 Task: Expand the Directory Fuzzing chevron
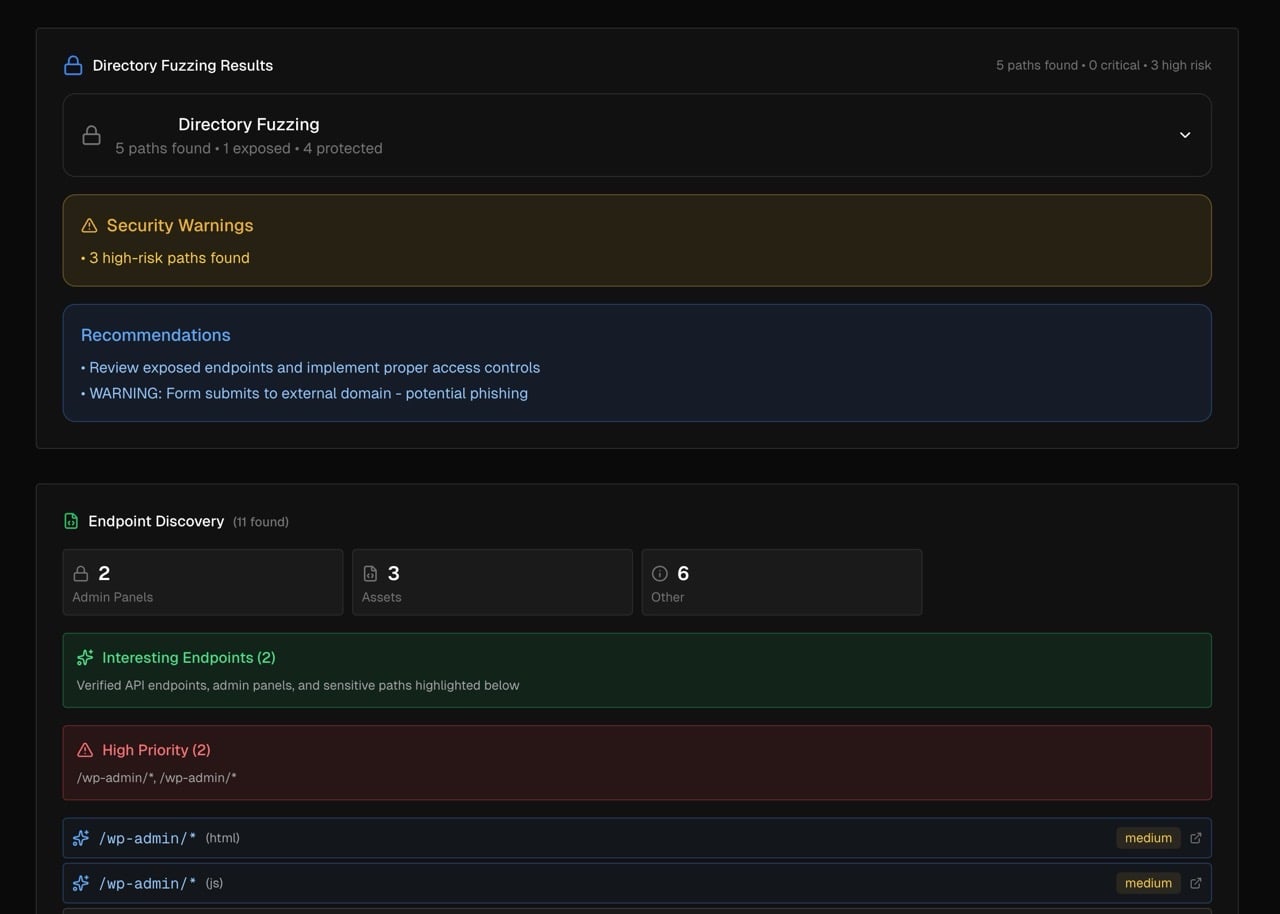tap(1185, 135)
